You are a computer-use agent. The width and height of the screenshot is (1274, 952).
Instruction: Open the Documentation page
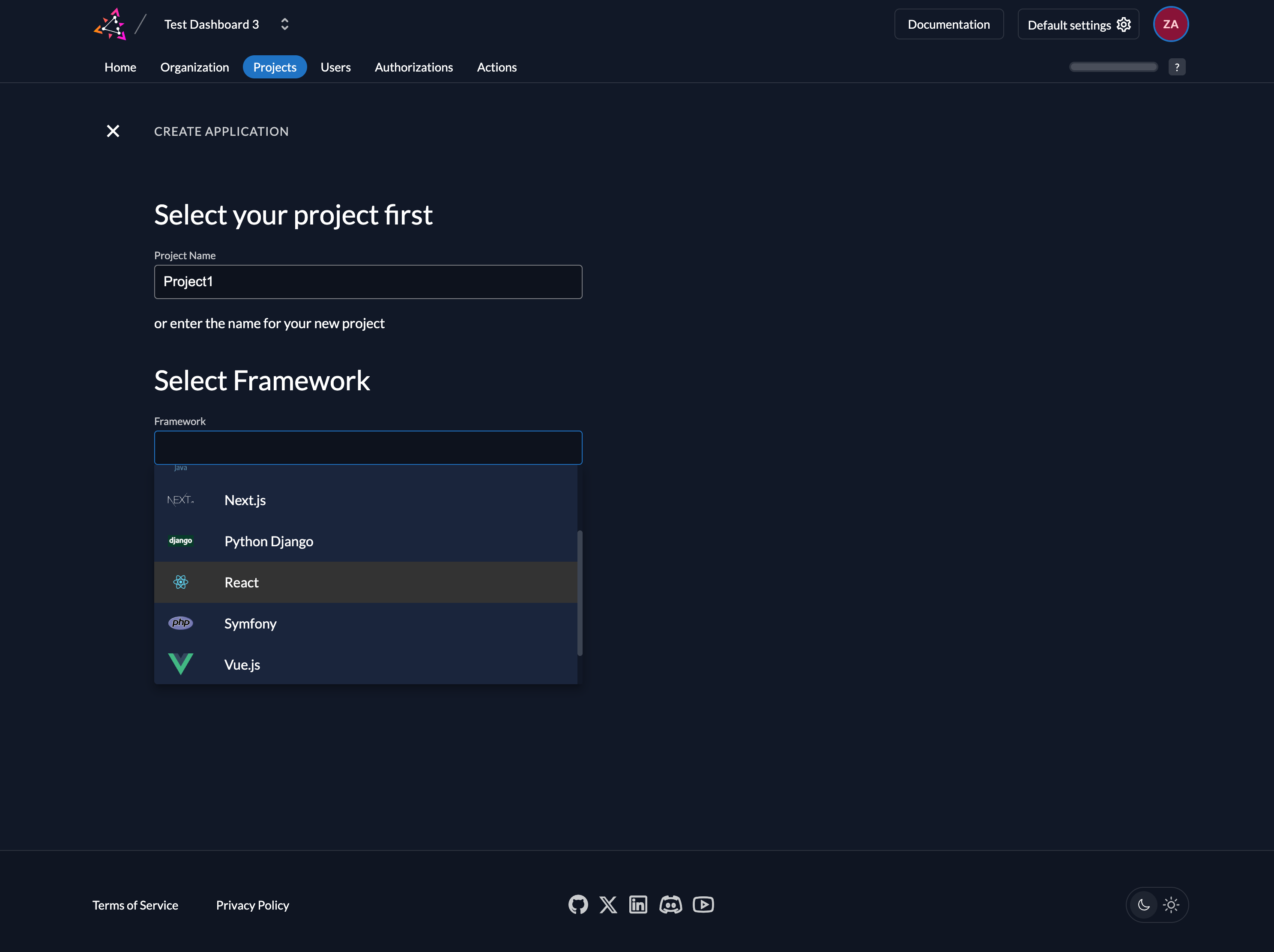pyautogui.click(x=948, y=24)
